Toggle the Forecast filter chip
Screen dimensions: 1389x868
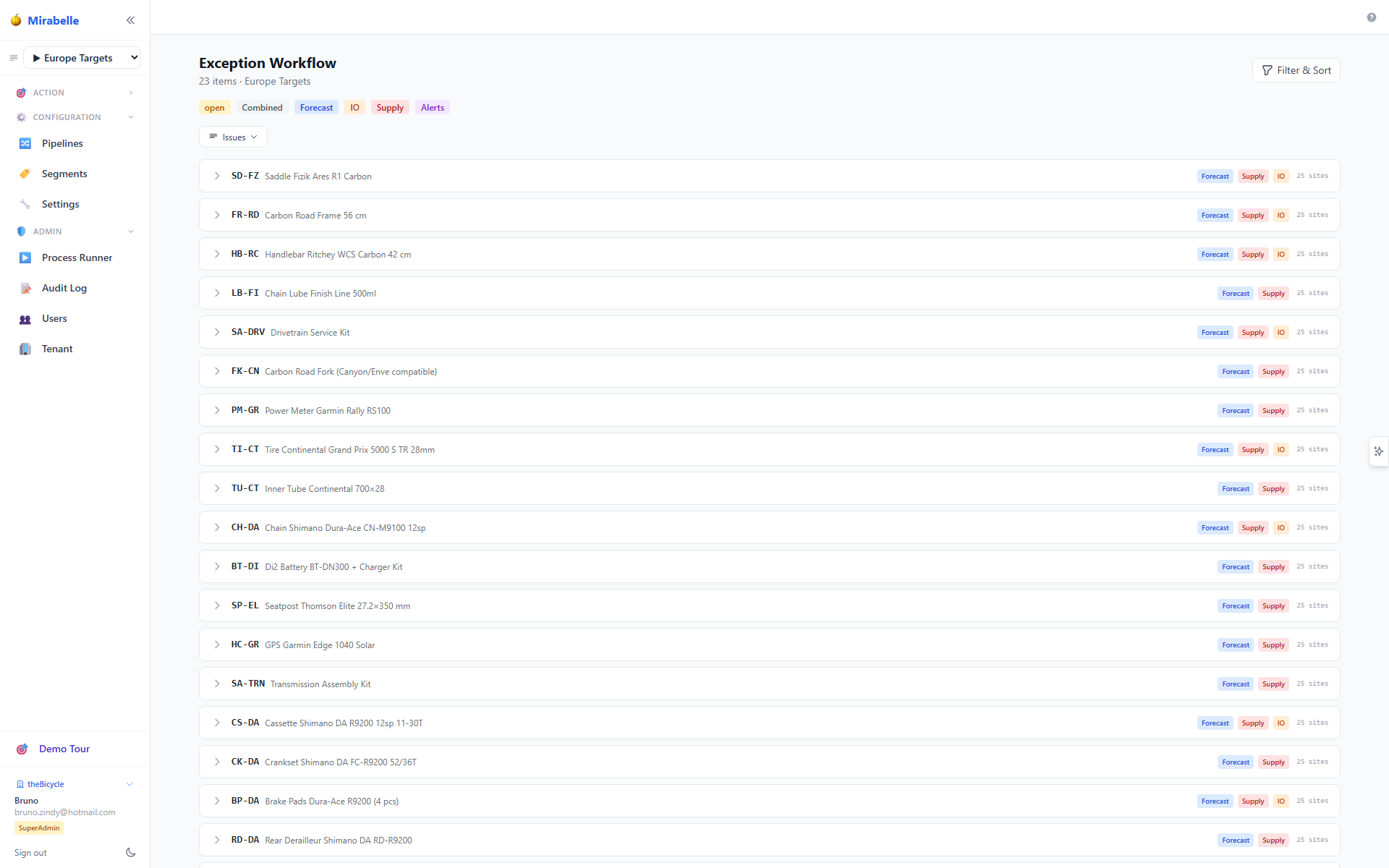click(316, 108)
